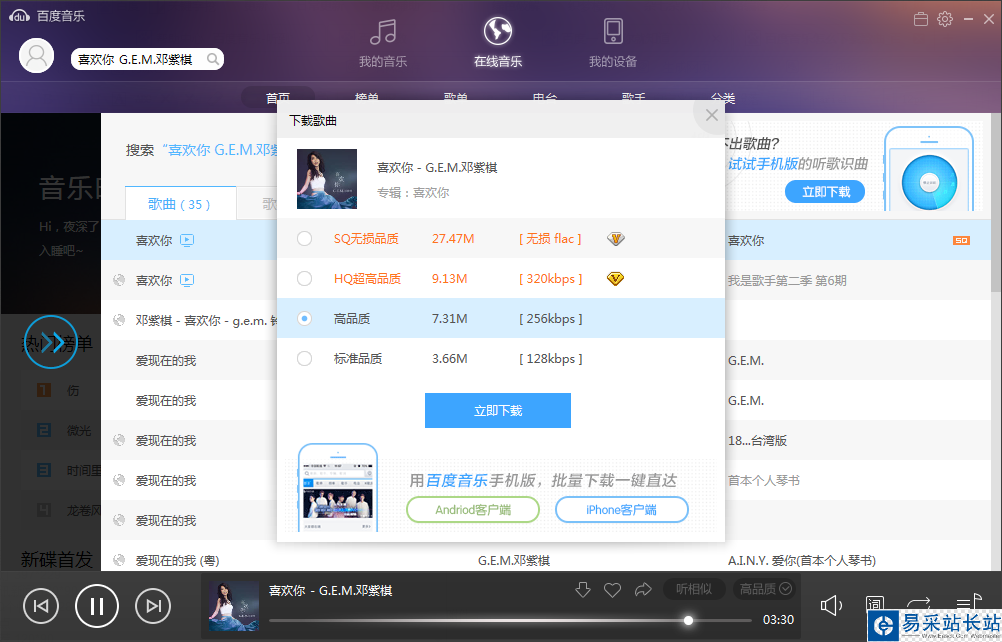The image size is (1002, 642).
Task: Click VIP diamond icon on HQ row
Action: click(x=615, y=279)
